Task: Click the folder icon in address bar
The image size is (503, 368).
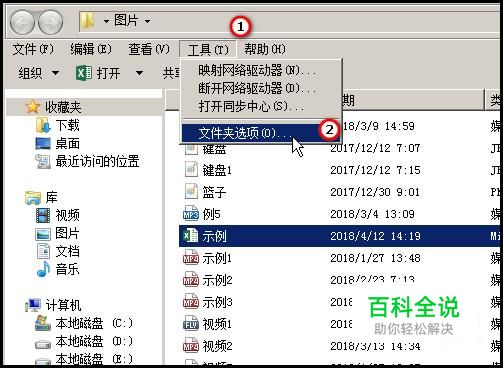Action: pyautogui.click(x=88, y=21)
